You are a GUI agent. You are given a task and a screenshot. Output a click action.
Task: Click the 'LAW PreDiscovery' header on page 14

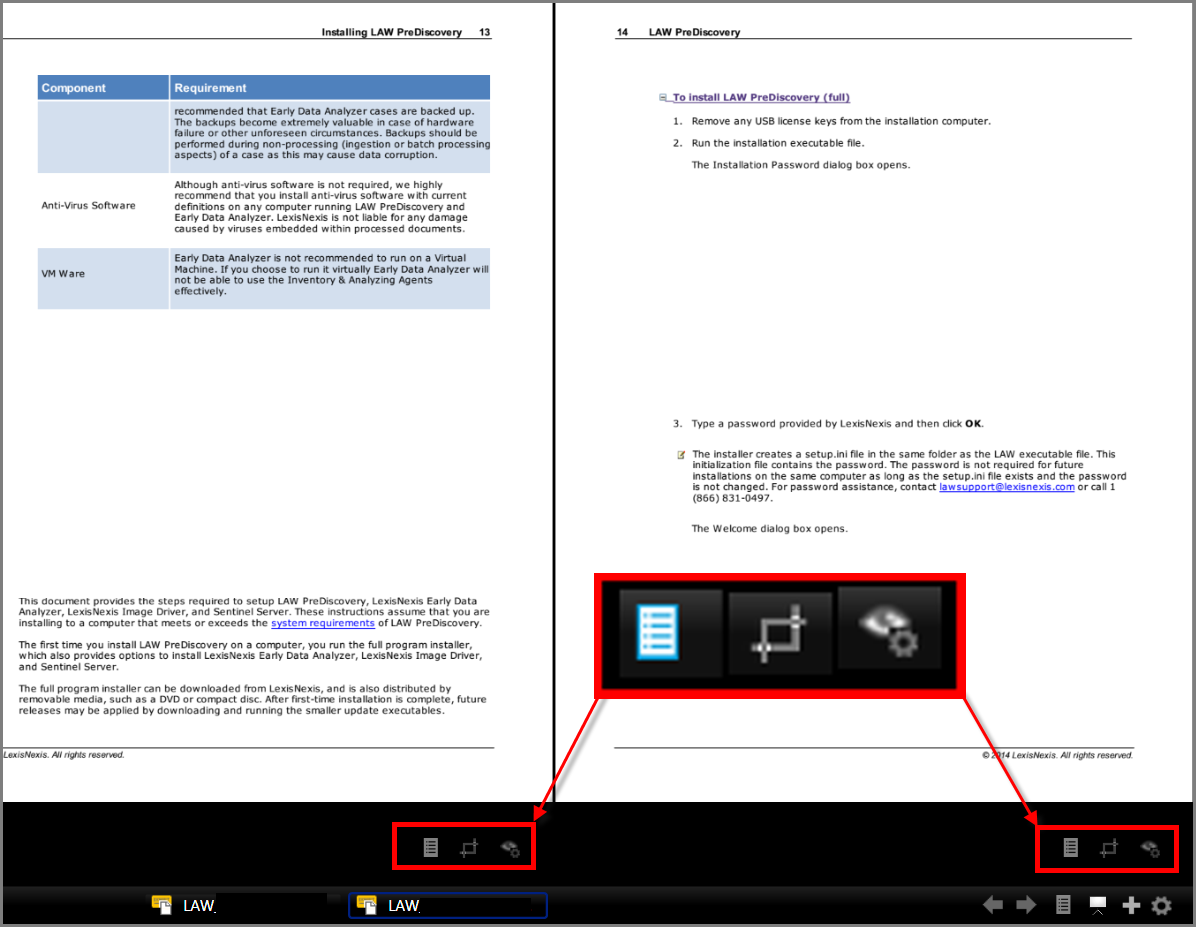[x=694, y=32]
